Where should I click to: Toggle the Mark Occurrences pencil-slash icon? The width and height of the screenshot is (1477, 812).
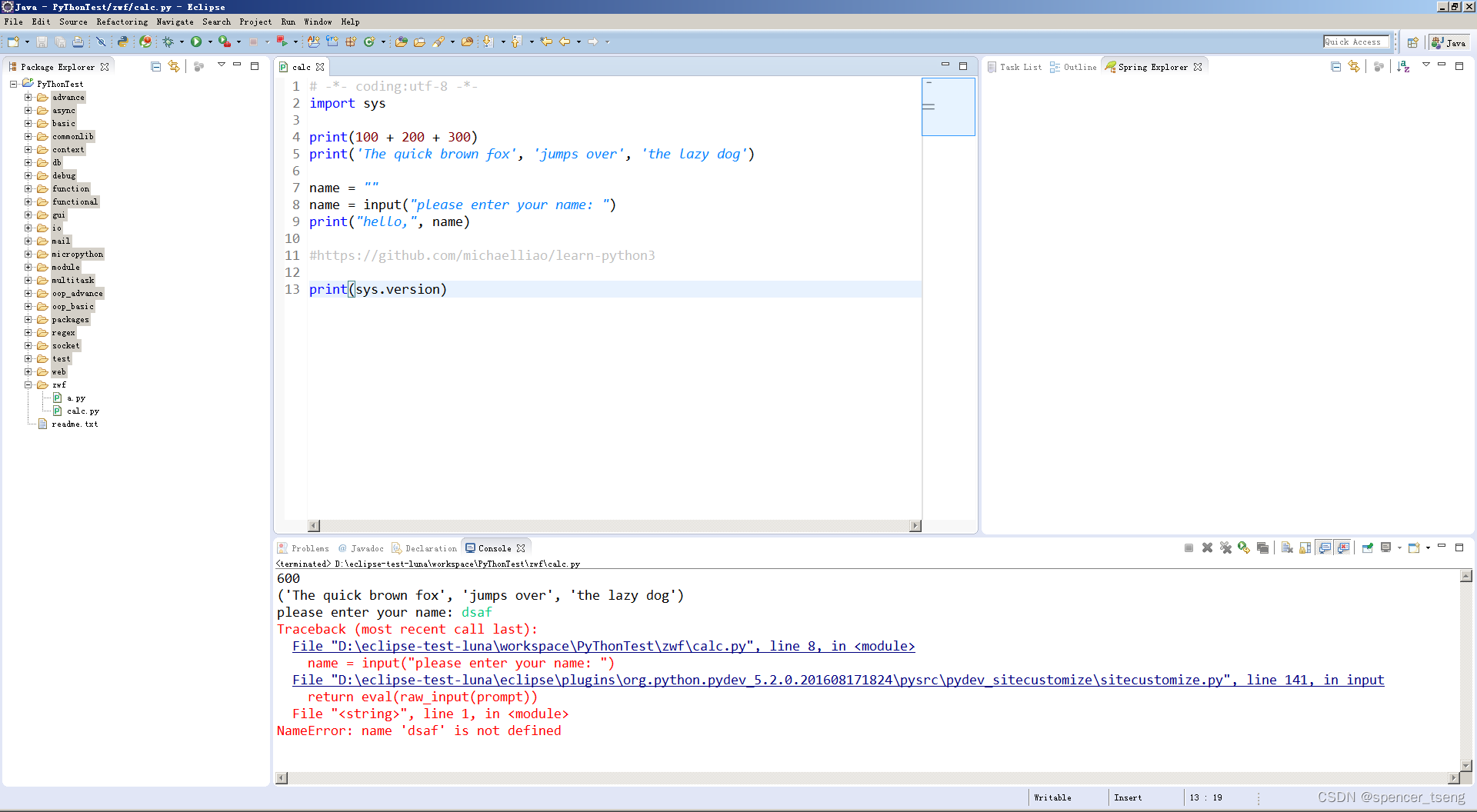(x=100, y=42)
